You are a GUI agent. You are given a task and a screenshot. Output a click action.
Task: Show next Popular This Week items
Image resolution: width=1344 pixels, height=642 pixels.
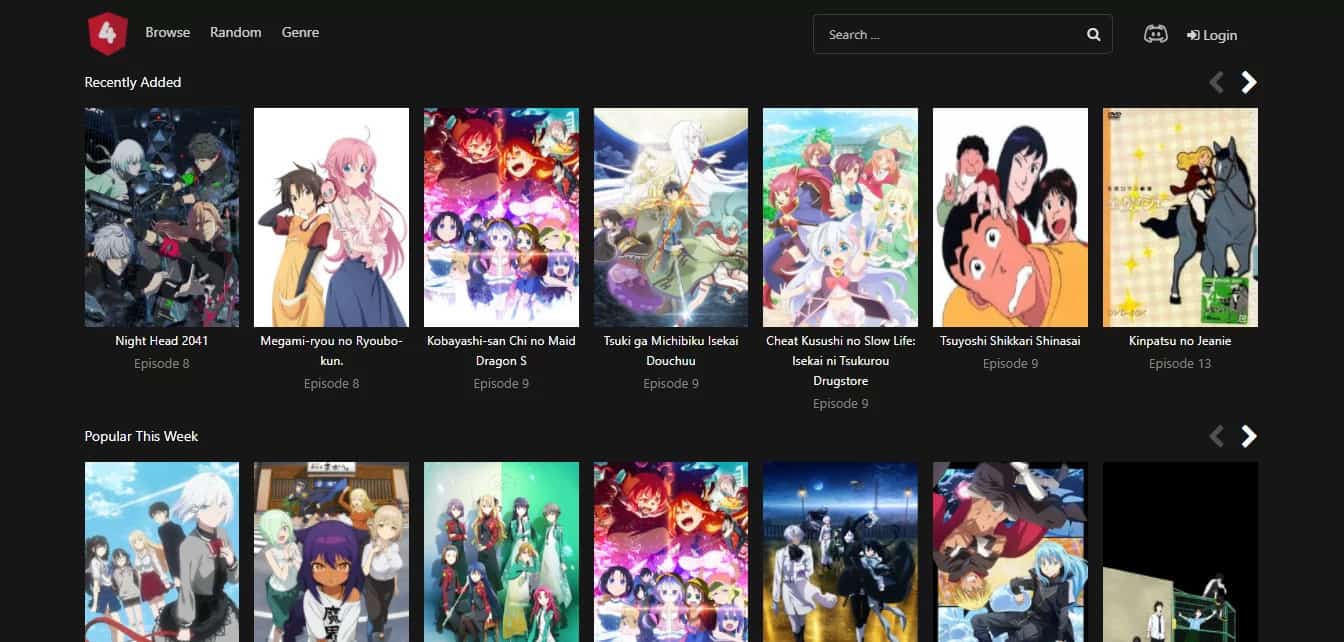[x=1248, y=436]
